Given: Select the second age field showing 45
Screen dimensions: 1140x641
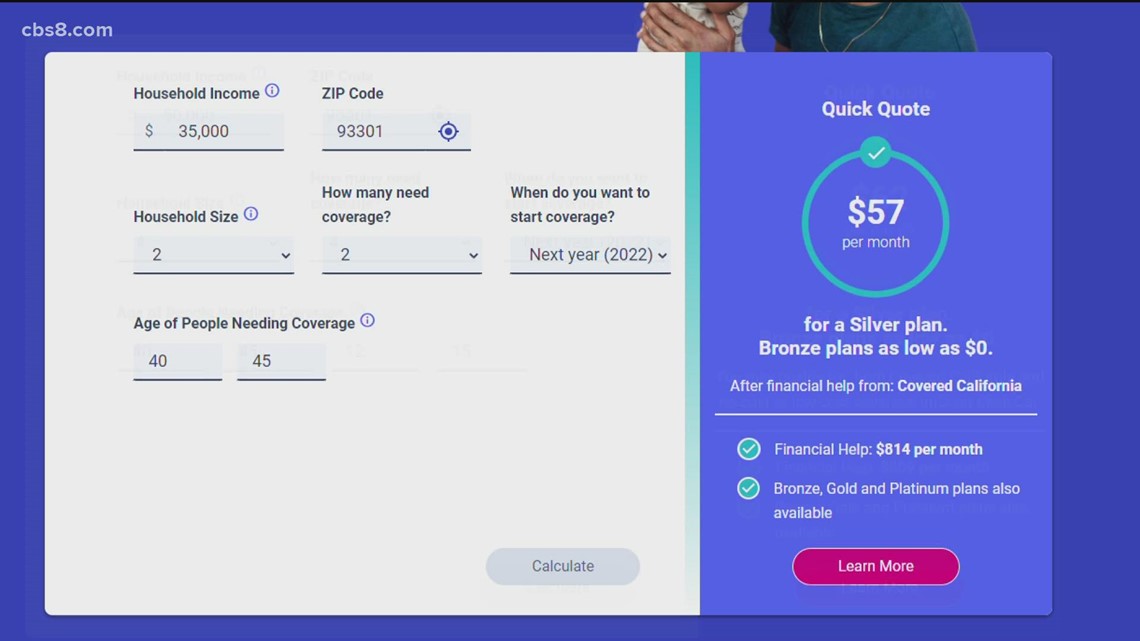Looking at the screenshot, I should point(281,361).
